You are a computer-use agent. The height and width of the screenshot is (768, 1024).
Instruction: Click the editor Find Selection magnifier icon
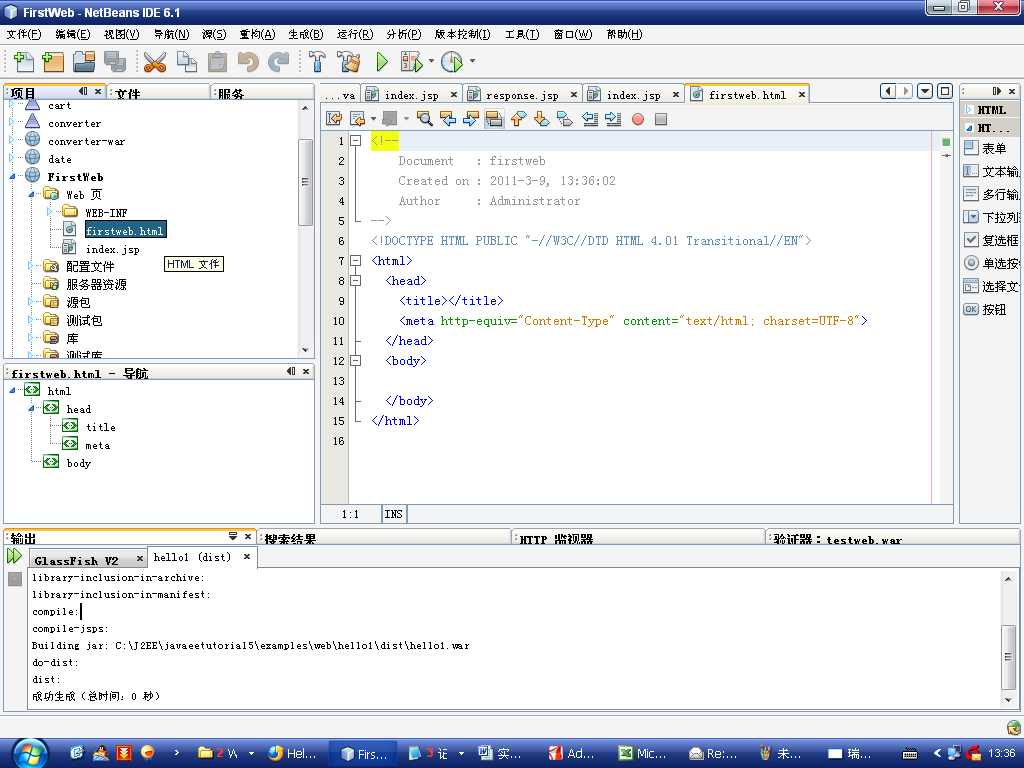coord(425,119)
